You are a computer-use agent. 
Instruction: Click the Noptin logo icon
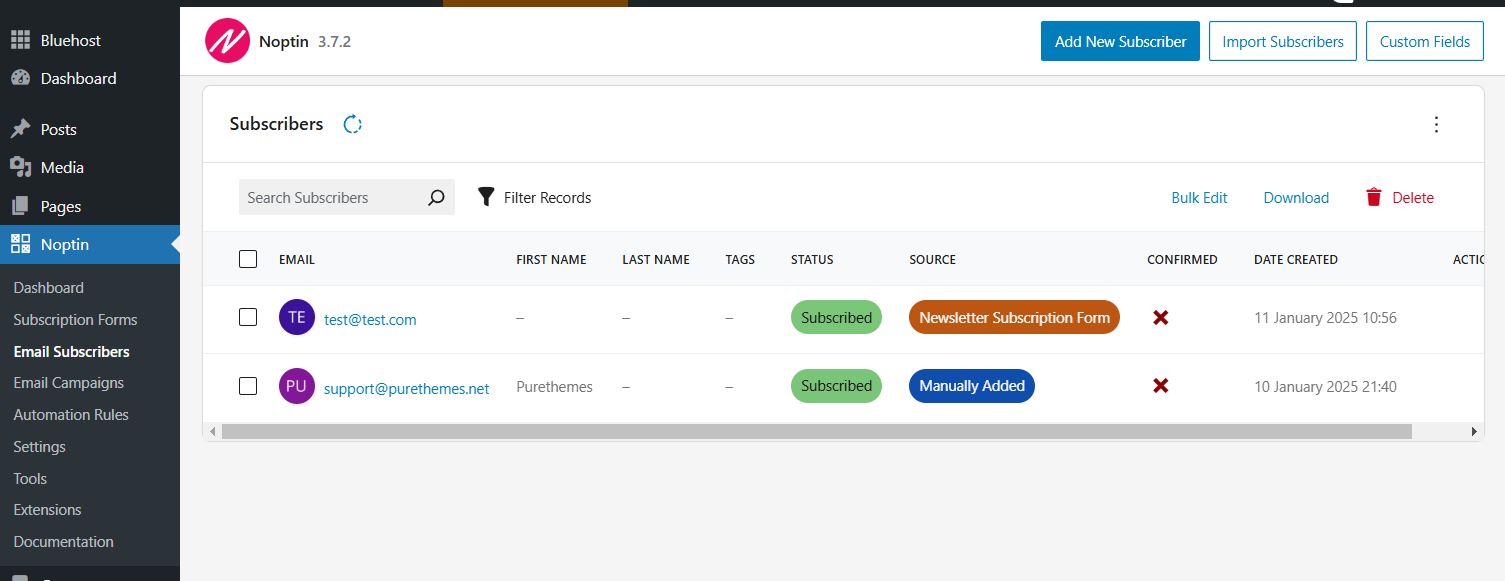[227, 41]
